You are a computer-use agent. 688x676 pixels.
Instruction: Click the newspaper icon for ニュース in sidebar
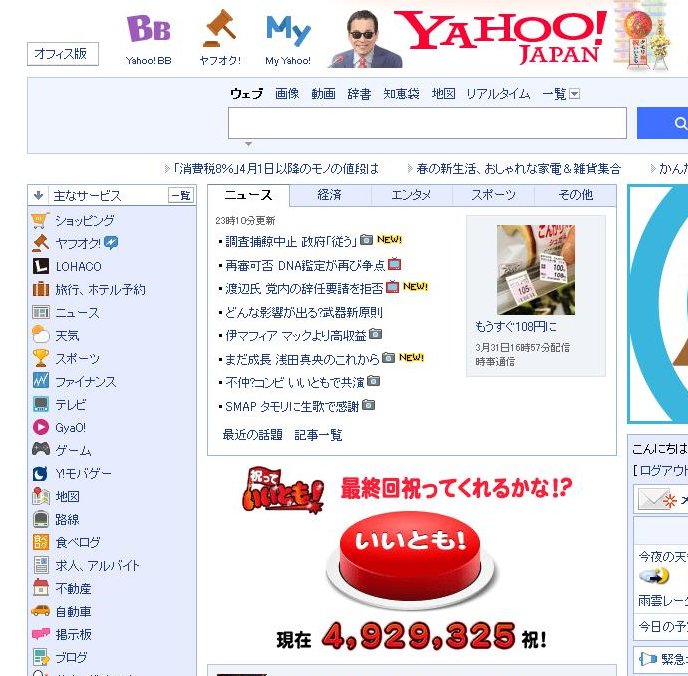coord(40,312)
